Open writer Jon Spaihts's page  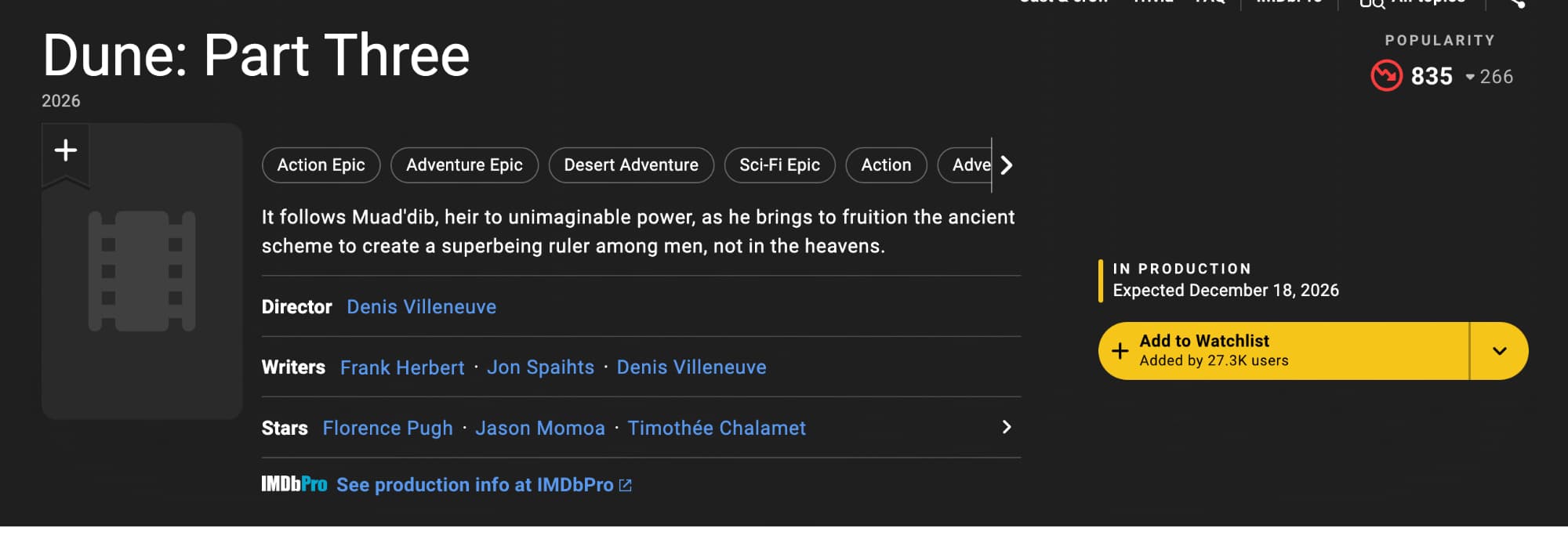point(540,367)
